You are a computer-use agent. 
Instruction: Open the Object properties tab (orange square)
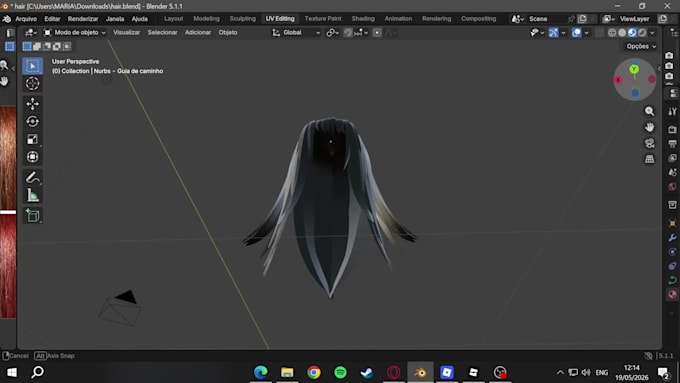click(x=672, y=223)
